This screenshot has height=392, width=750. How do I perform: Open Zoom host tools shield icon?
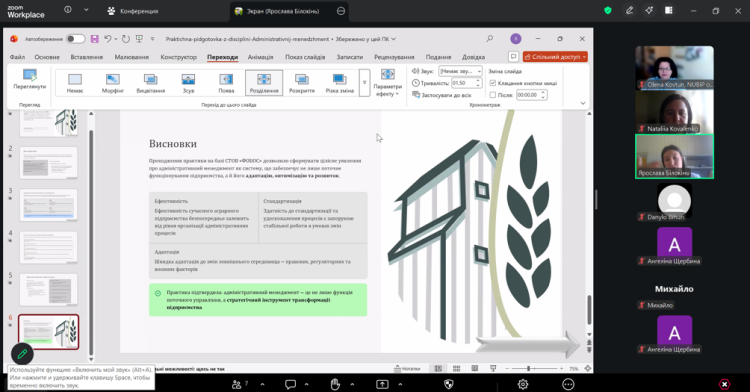(x=449, y=384)
